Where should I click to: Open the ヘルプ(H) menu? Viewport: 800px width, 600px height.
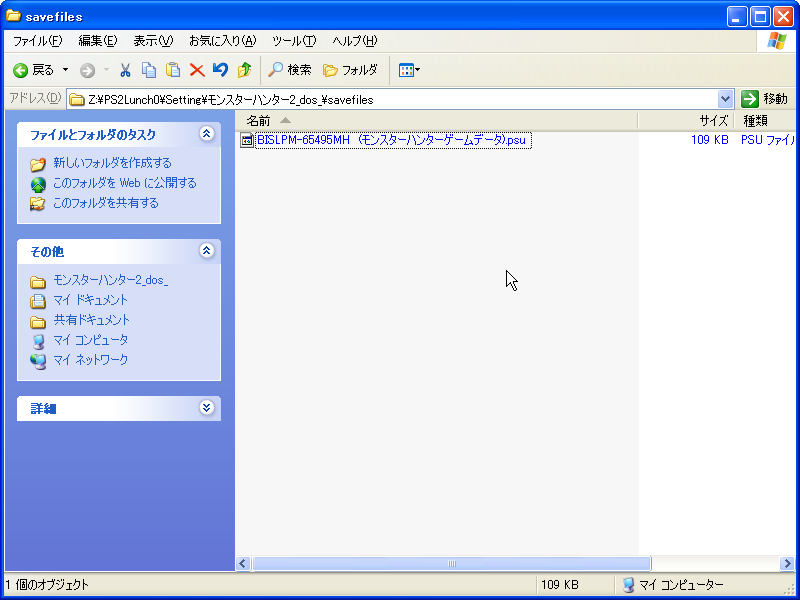click(355, 41)
